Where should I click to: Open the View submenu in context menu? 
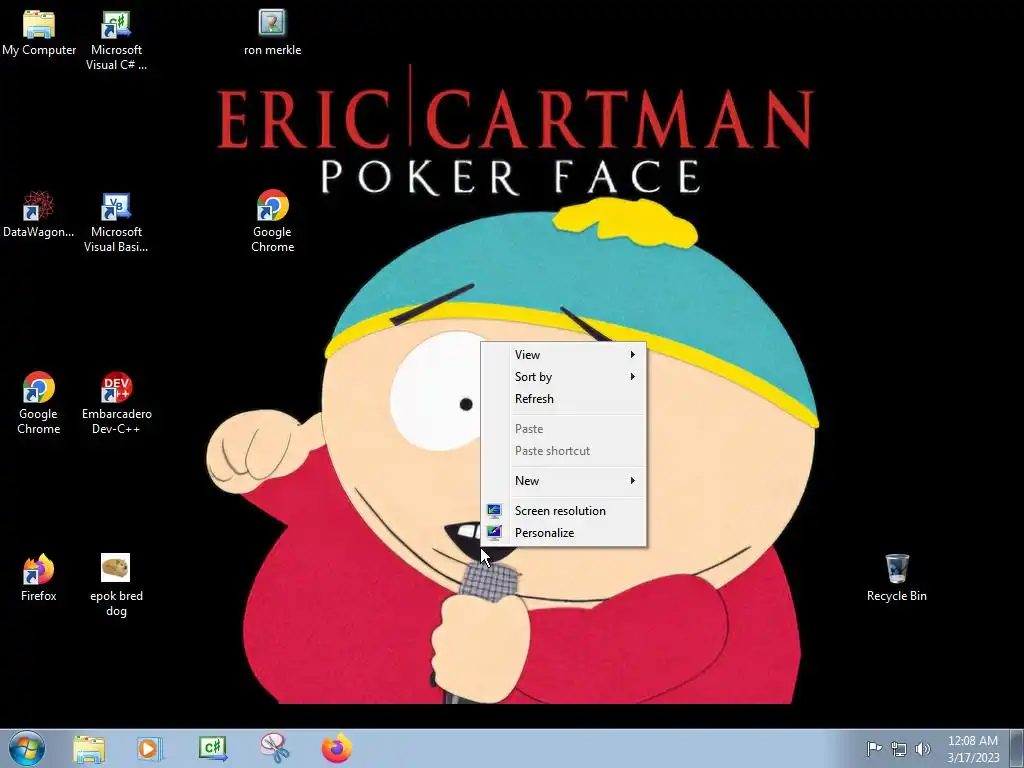[564, 355]
